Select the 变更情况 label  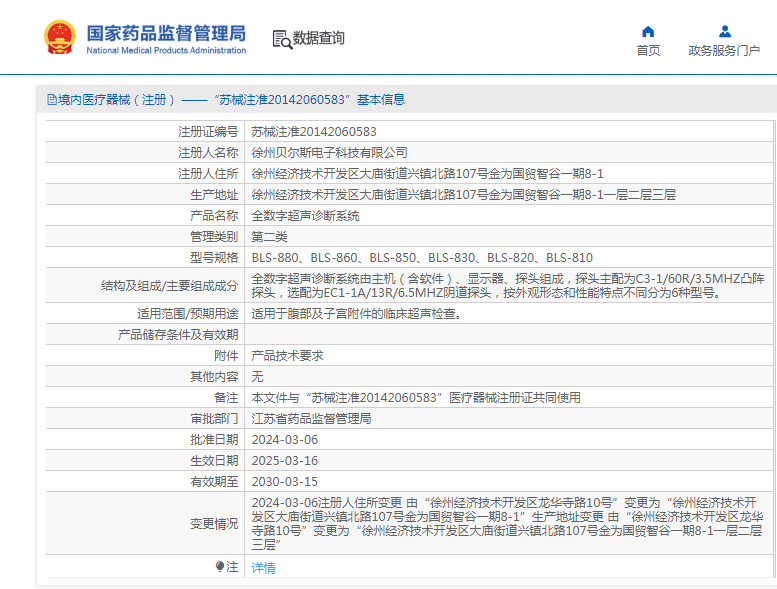[214, 524]
